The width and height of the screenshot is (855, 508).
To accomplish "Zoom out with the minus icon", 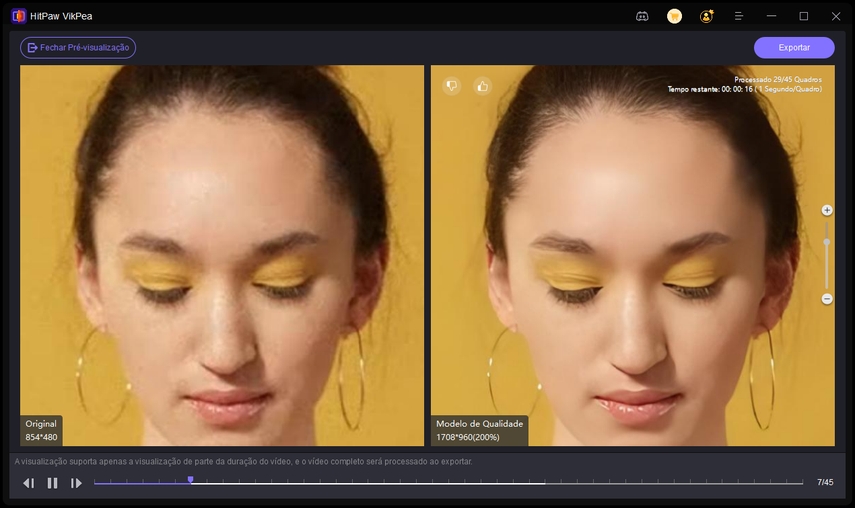I will tap(827, 299).
